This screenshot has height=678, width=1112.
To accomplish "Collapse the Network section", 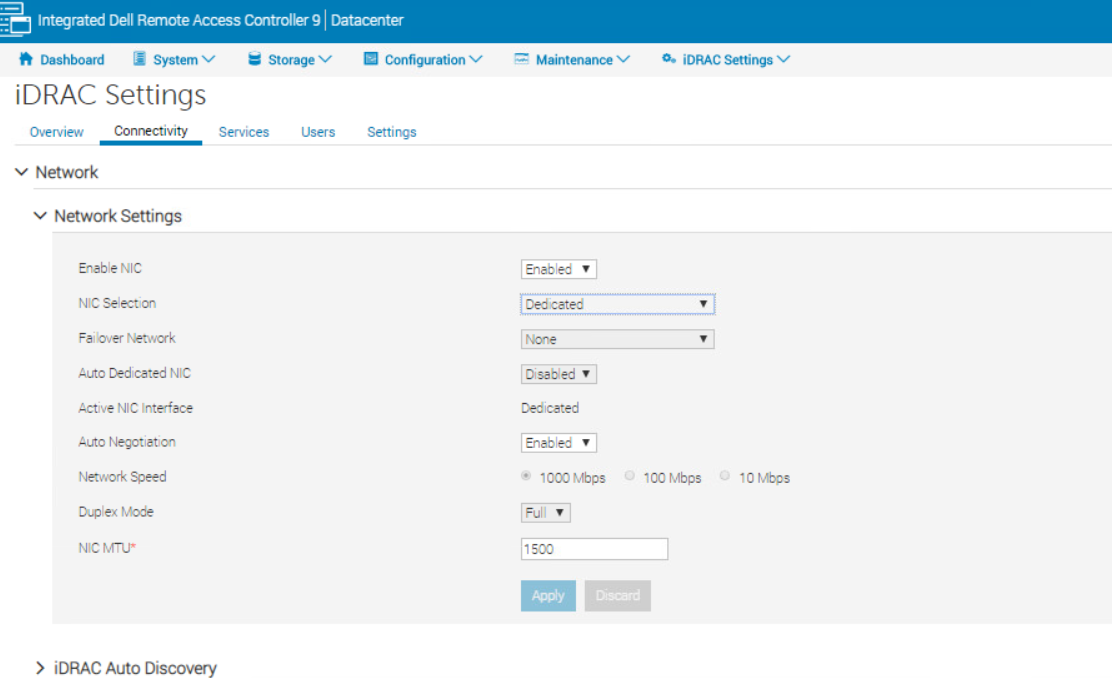I will (x=22, y=172).
